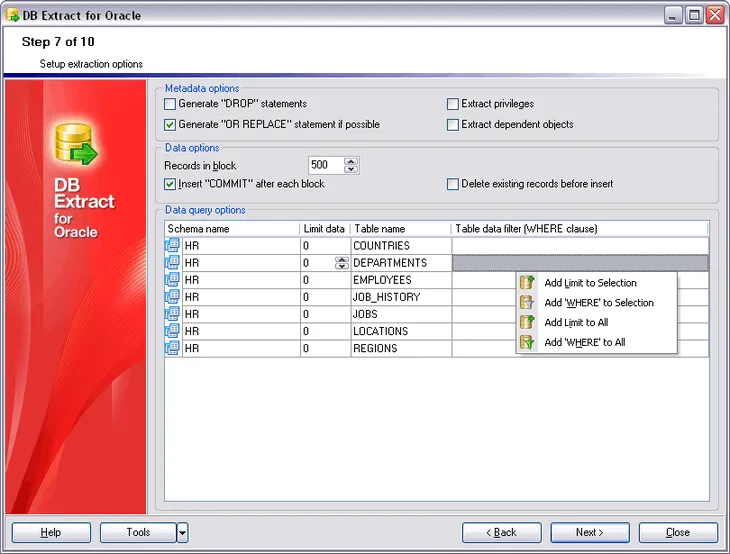
Task: Click the Add Limit to Selection icon
Action: point(527,282)
